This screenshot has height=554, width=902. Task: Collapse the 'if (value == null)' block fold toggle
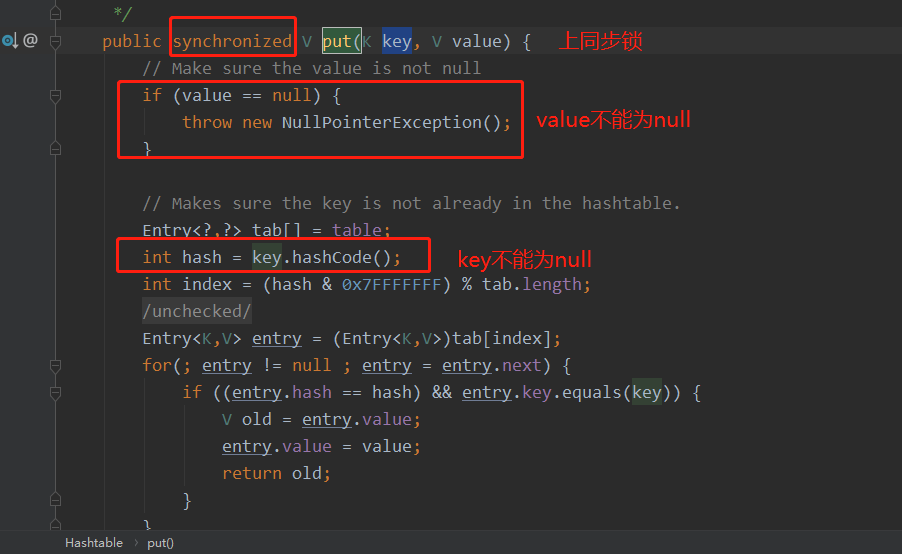(55, 95)
